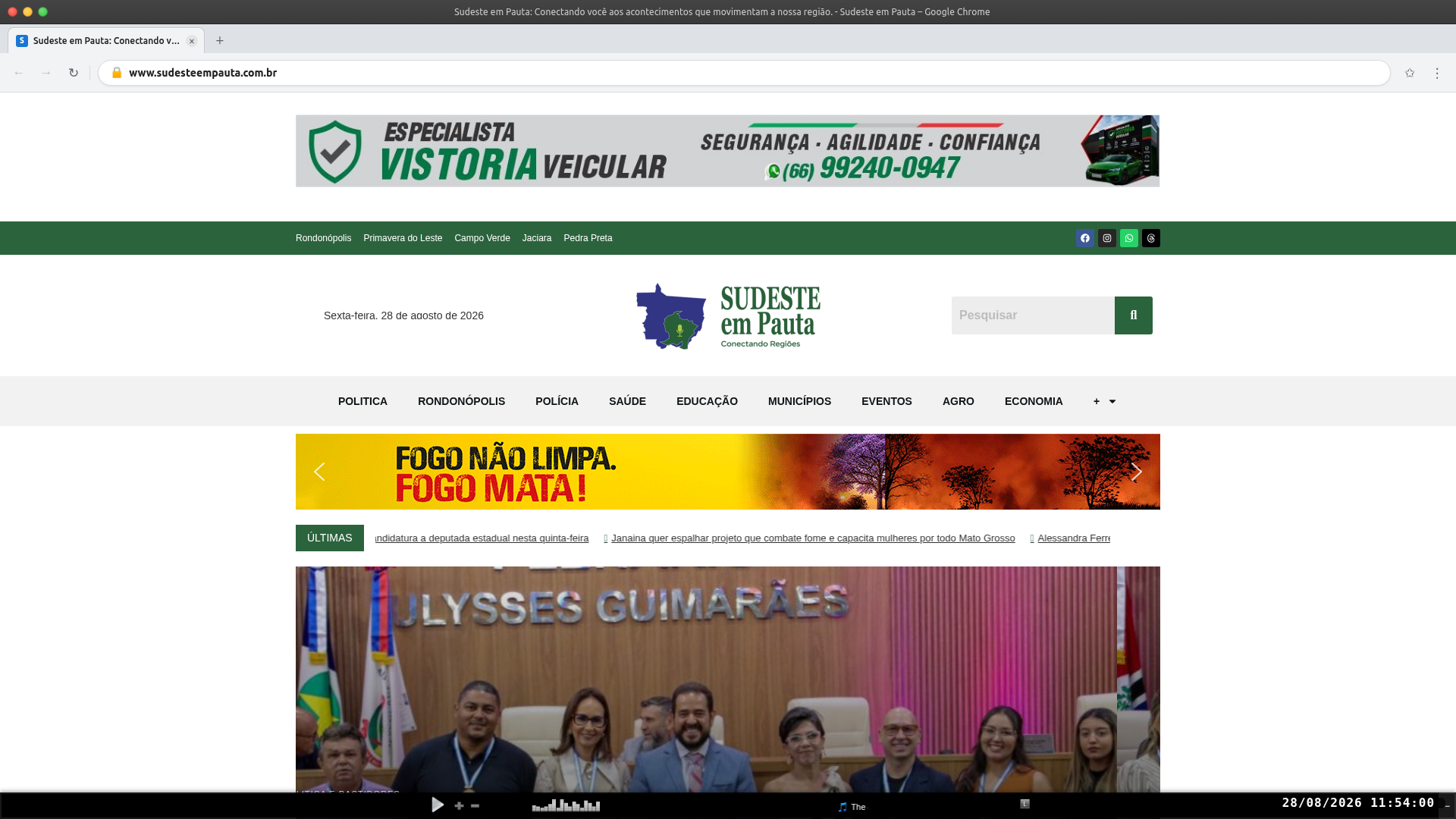The image size is (1456, 819).
Task: Click the ÚLTIMAS label button
Action: click(330, 538)
